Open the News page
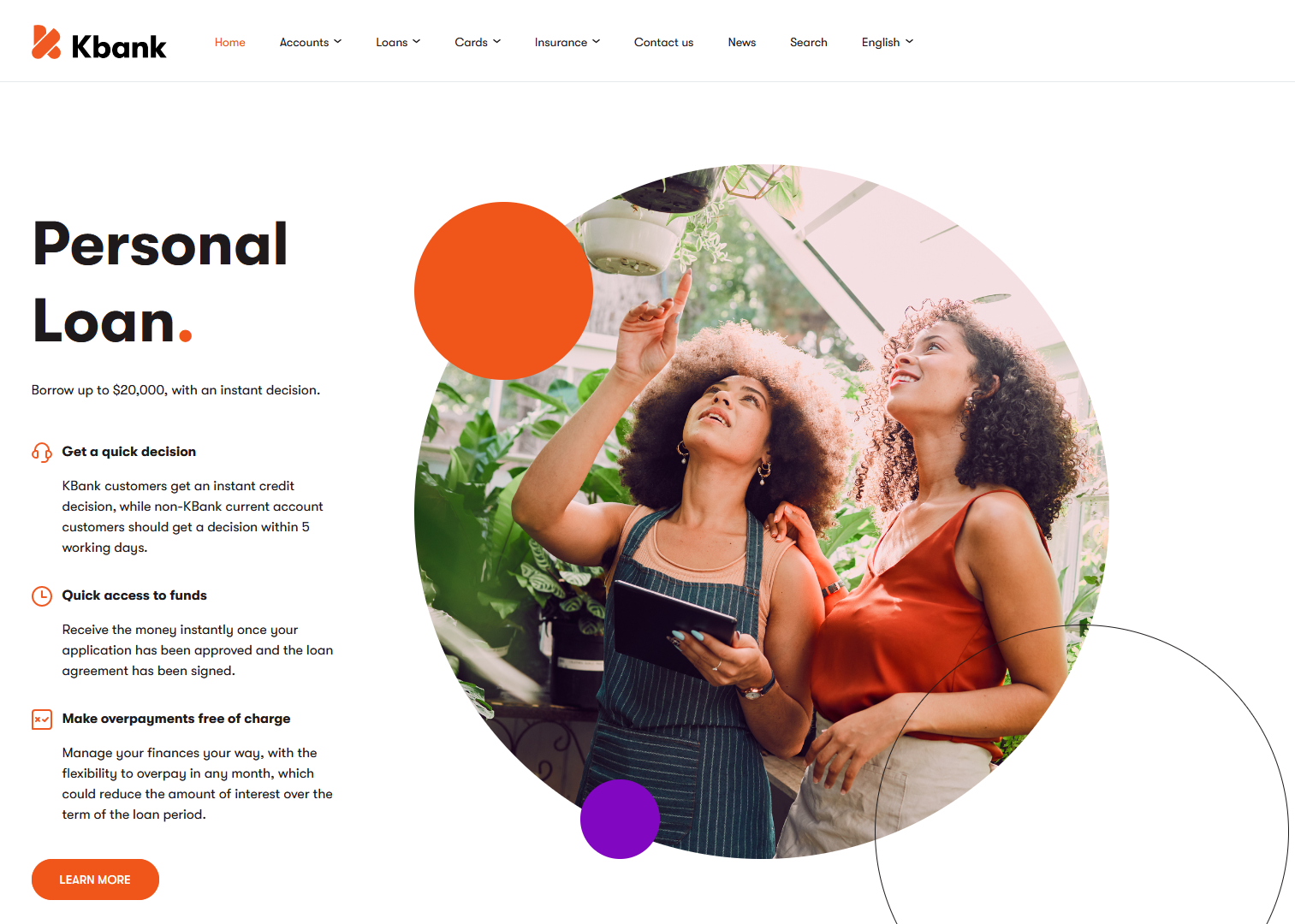The width and height of the screenshot is (1295, 924). point(742,42)
